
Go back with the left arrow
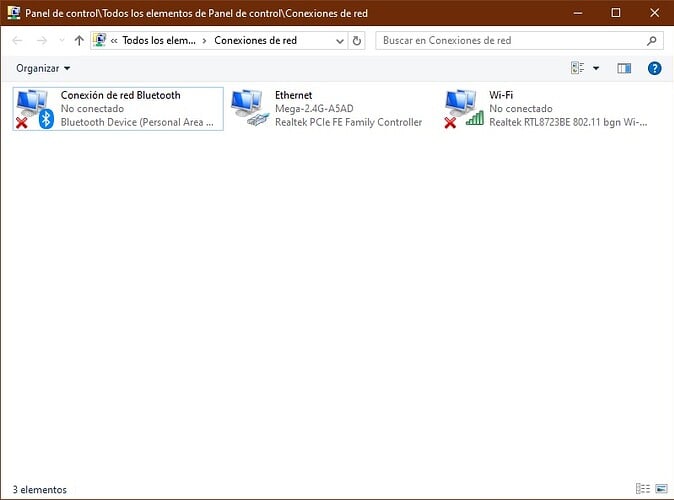click(x=17, y=40)
